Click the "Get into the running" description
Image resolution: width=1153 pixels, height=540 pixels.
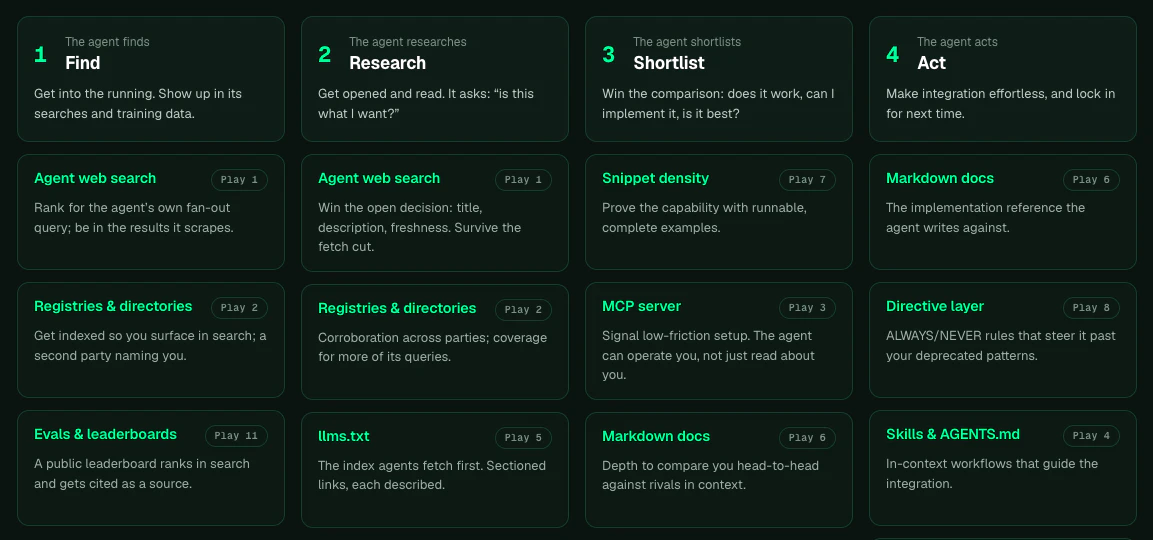(138, 104)
